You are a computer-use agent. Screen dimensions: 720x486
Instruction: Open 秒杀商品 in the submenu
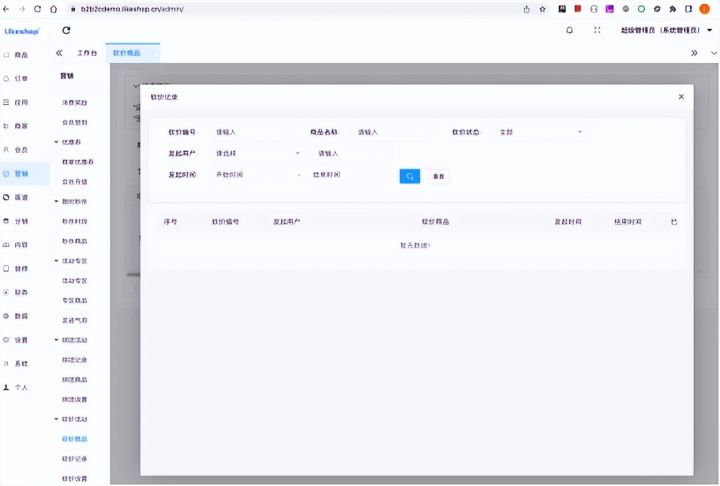tap(74, 241)
